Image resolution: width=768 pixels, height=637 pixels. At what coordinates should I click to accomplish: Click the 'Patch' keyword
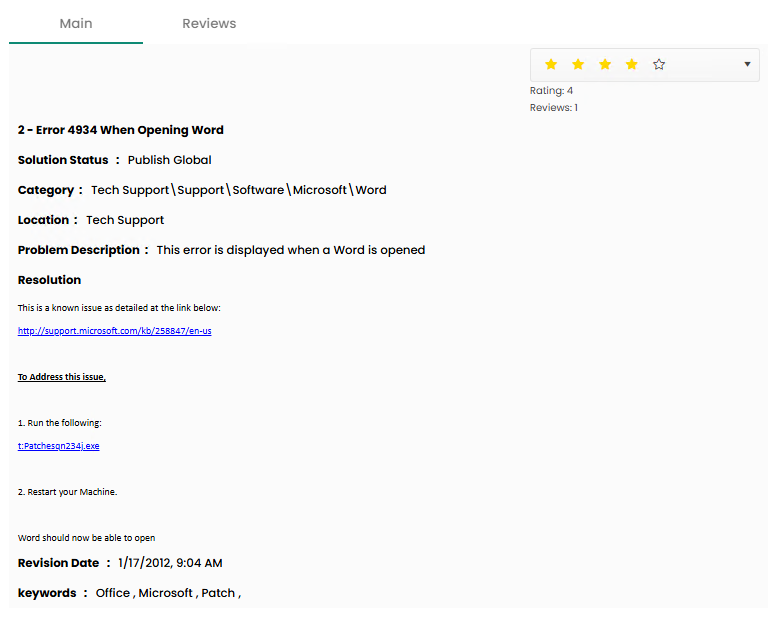pyautogui.click(x=218, y=593)
